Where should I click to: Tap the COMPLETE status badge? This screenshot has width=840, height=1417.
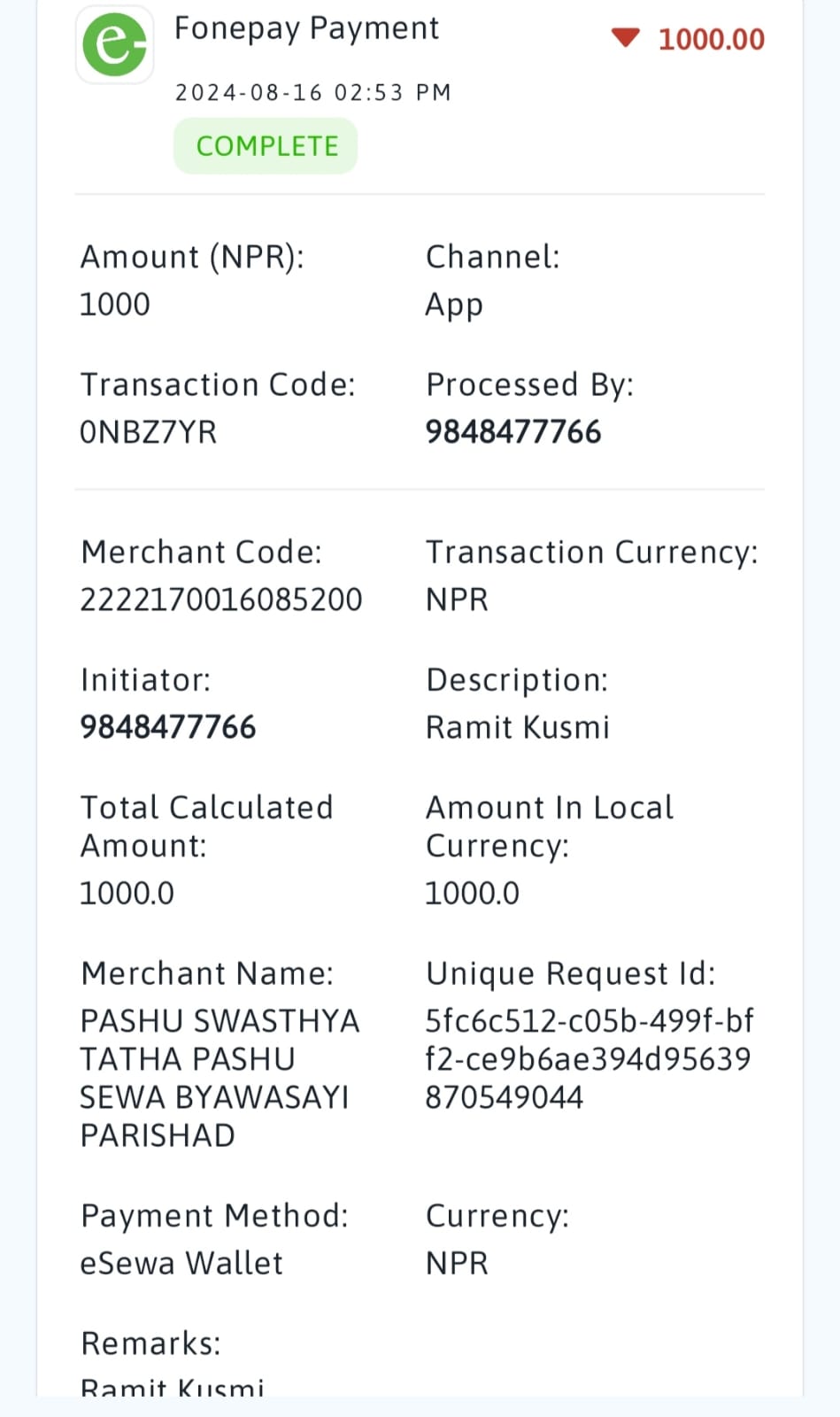[266, 145]
